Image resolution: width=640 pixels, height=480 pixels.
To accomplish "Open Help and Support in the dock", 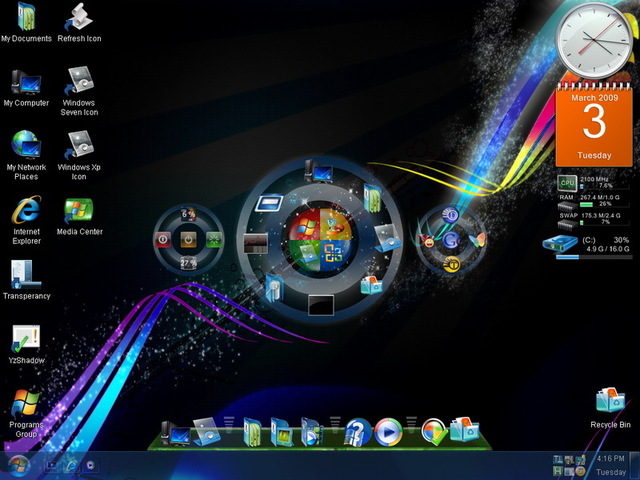I will 357,432.
